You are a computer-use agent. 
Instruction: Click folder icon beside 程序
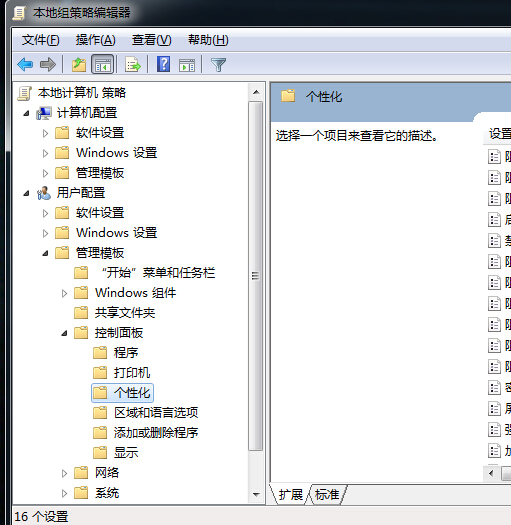tap(100, 353)
